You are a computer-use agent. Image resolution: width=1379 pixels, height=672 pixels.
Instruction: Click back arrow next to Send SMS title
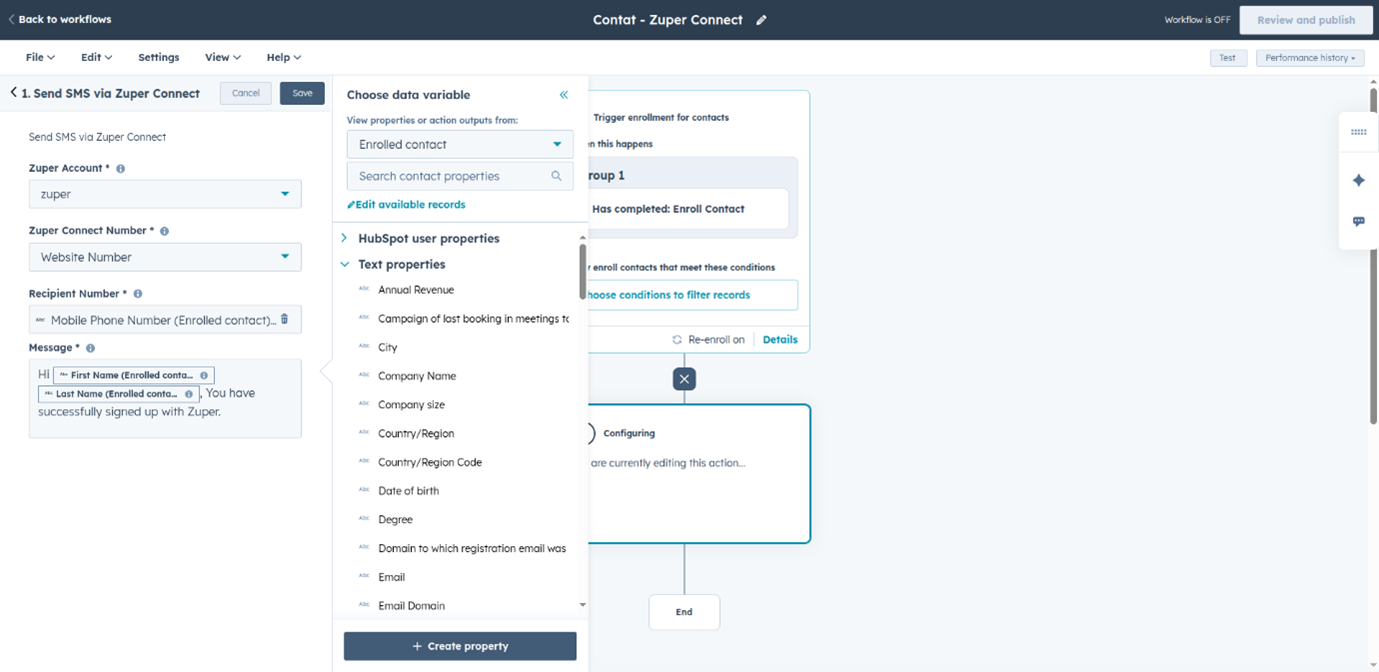click(x=14, y=93)
